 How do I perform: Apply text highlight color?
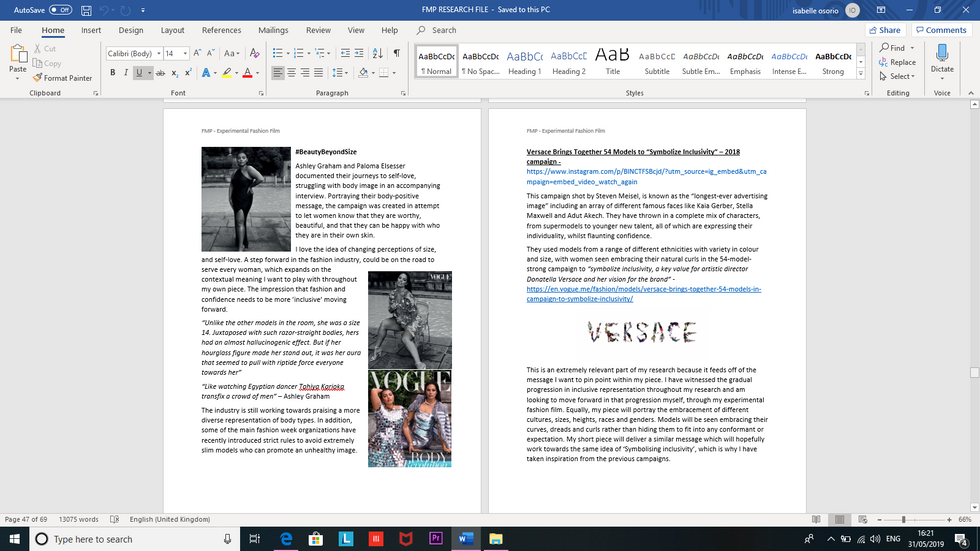click(226, 72)
